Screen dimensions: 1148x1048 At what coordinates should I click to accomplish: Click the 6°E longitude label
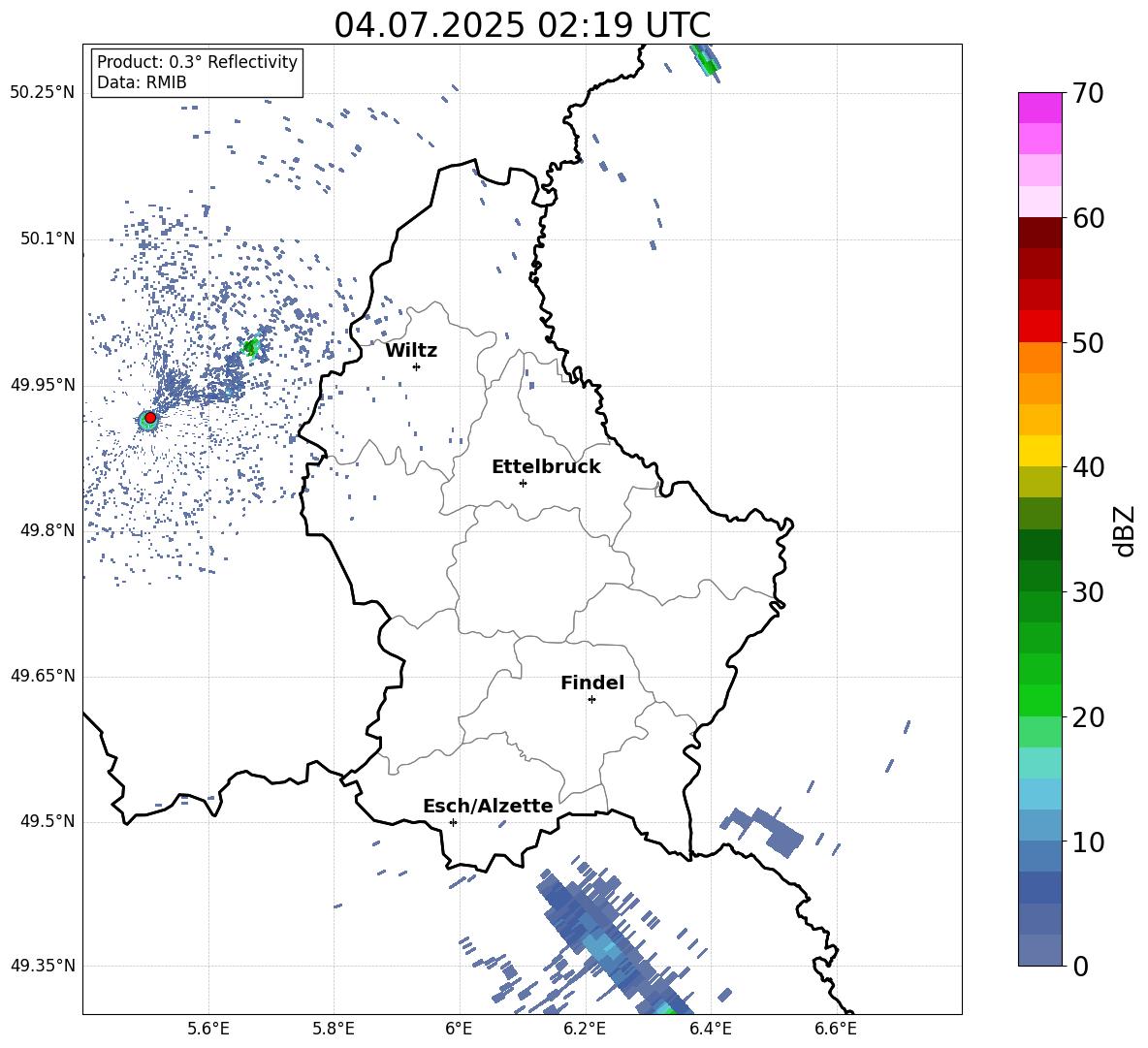click(459, 1029)
